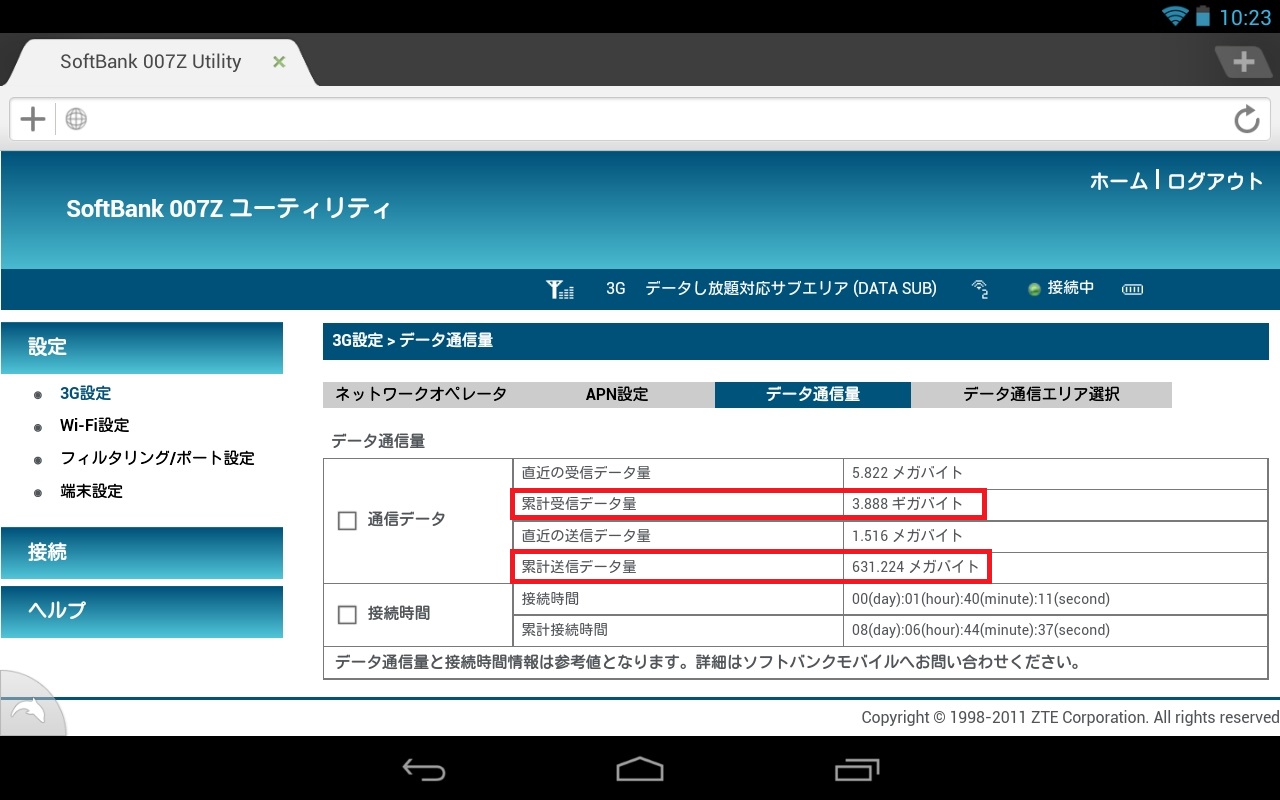Click the 1.516 メガバイト value

tap(907, 535)
